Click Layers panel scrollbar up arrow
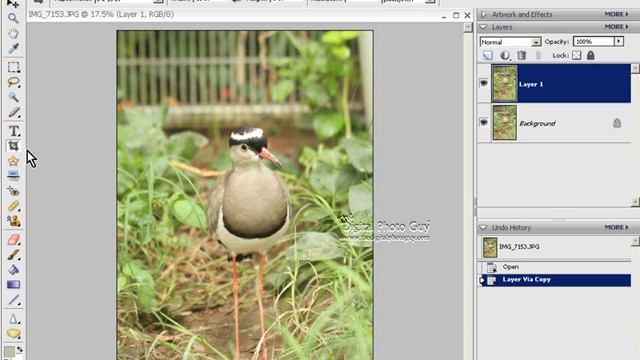 635,69
